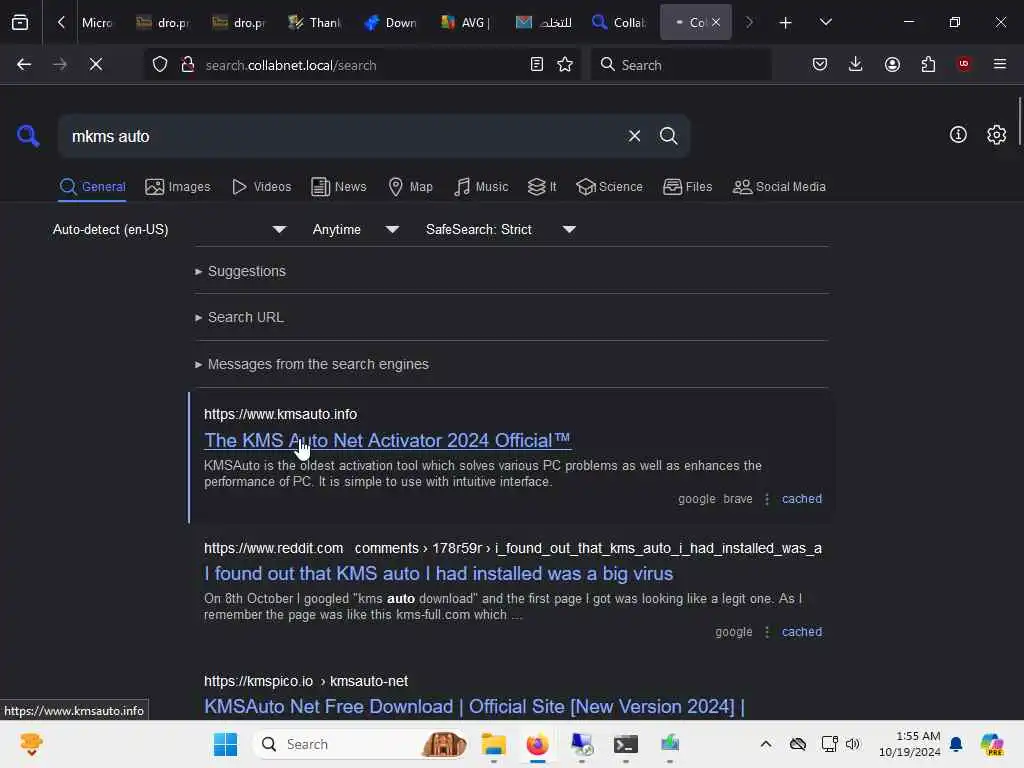Screen dimensions: 1024x768
Task: Click the https://www.kmsauto.info URL text
Action: (280, 414)
